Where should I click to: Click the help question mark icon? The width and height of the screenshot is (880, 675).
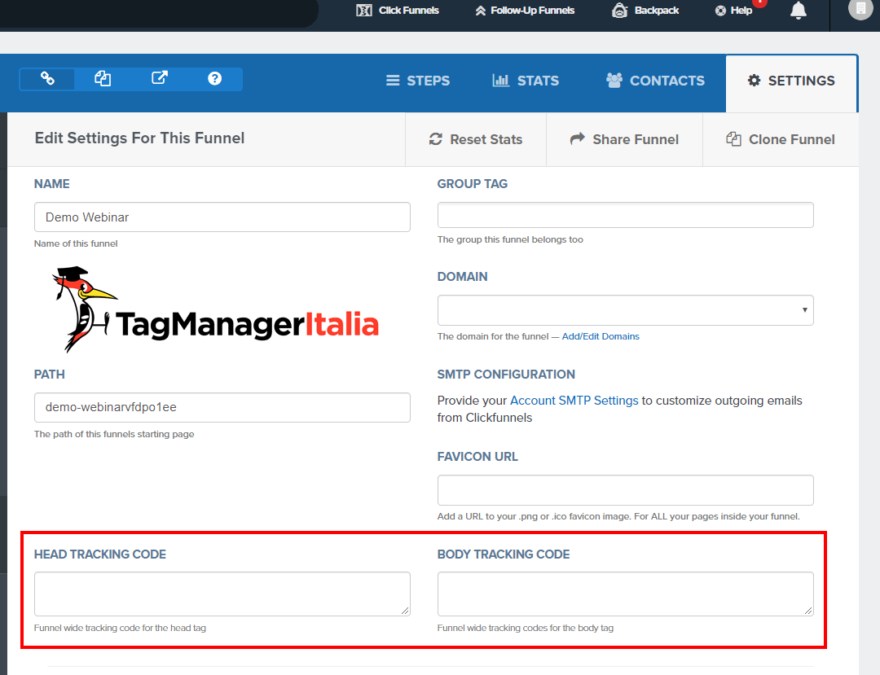[214, 78]
